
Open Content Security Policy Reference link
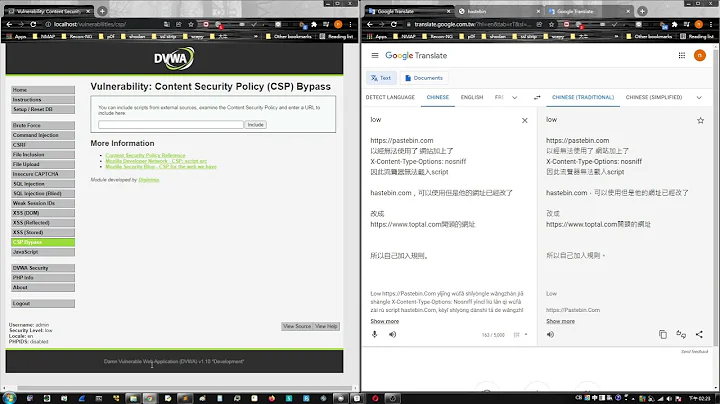click(145, 155)
